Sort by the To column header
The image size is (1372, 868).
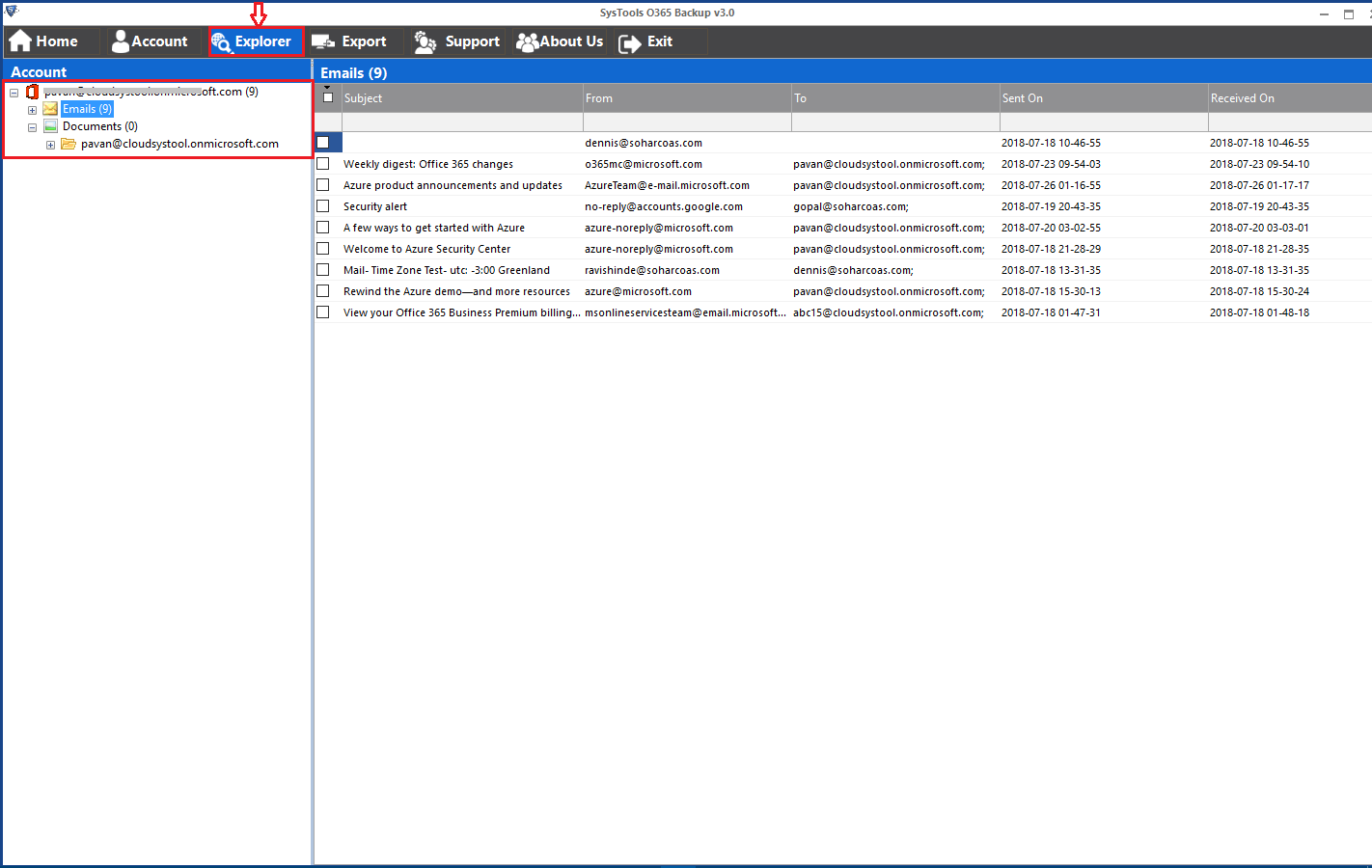pos(895,98)
